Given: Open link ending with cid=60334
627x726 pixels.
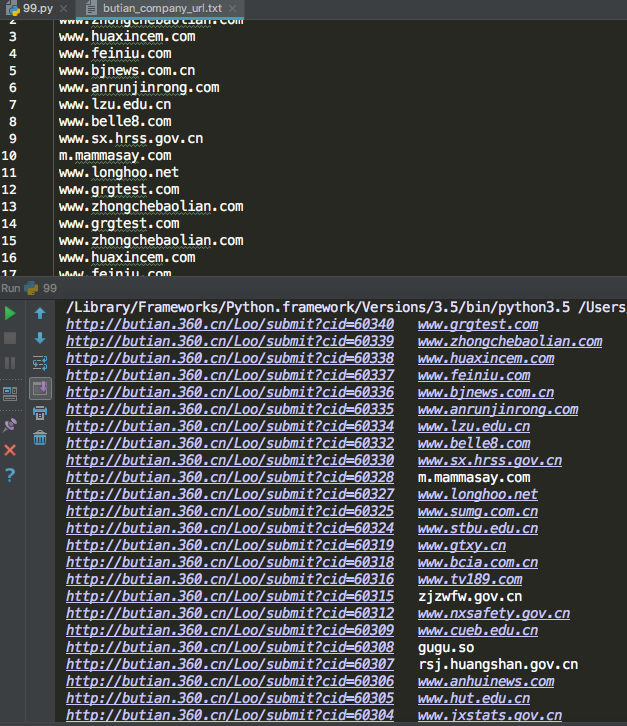Looking at the screenshot, I should coord(230,426).
